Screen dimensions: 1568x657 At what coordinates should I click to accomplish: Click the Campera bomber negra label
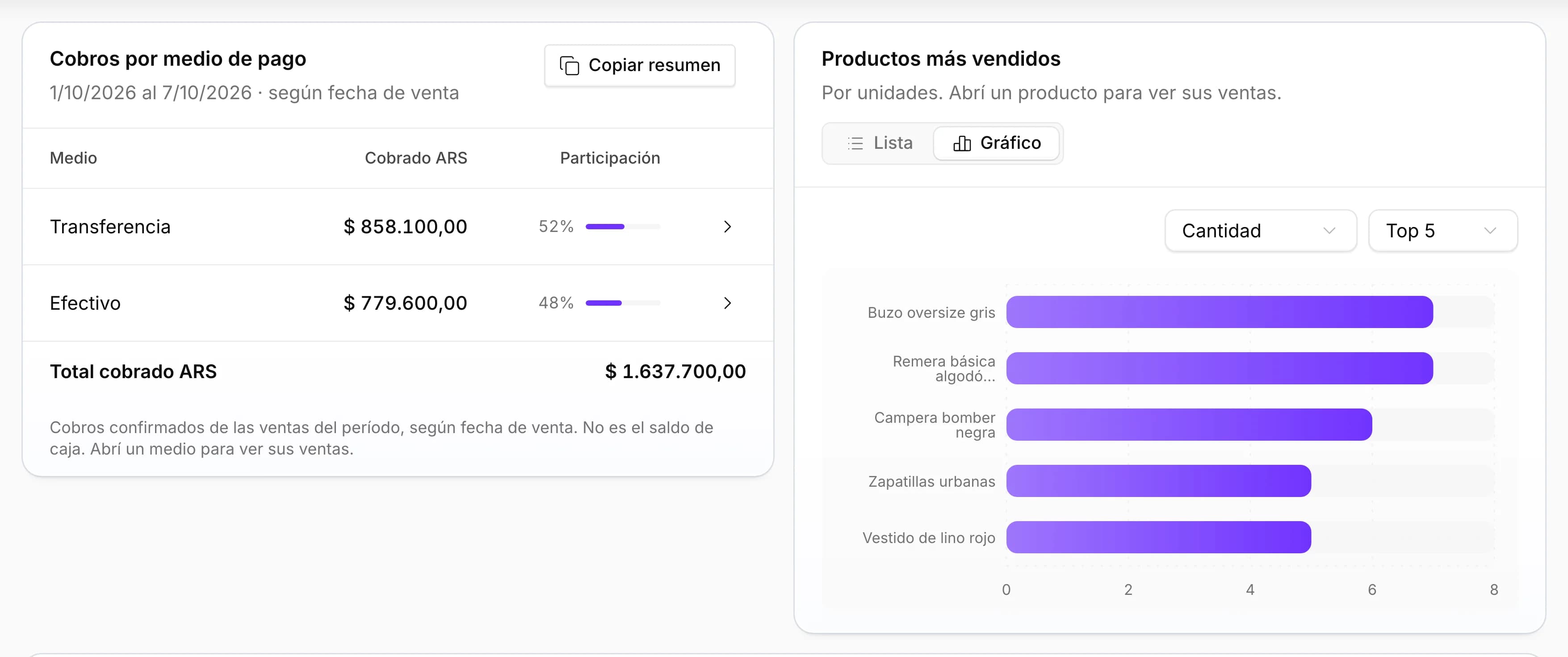tap(935, 425)
